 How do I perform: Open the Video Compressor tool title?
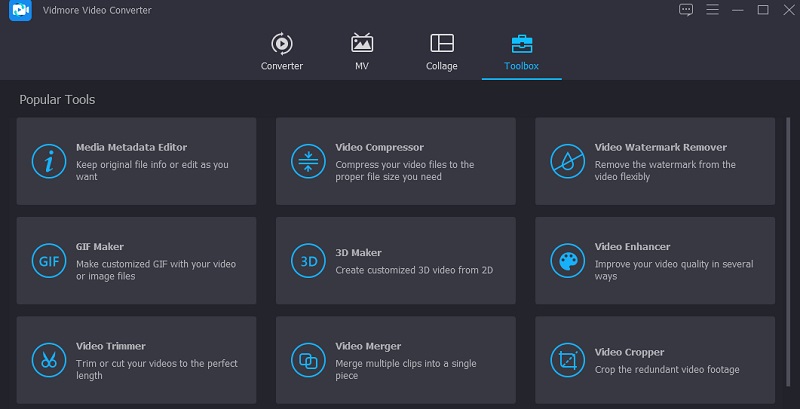(379, 147)
